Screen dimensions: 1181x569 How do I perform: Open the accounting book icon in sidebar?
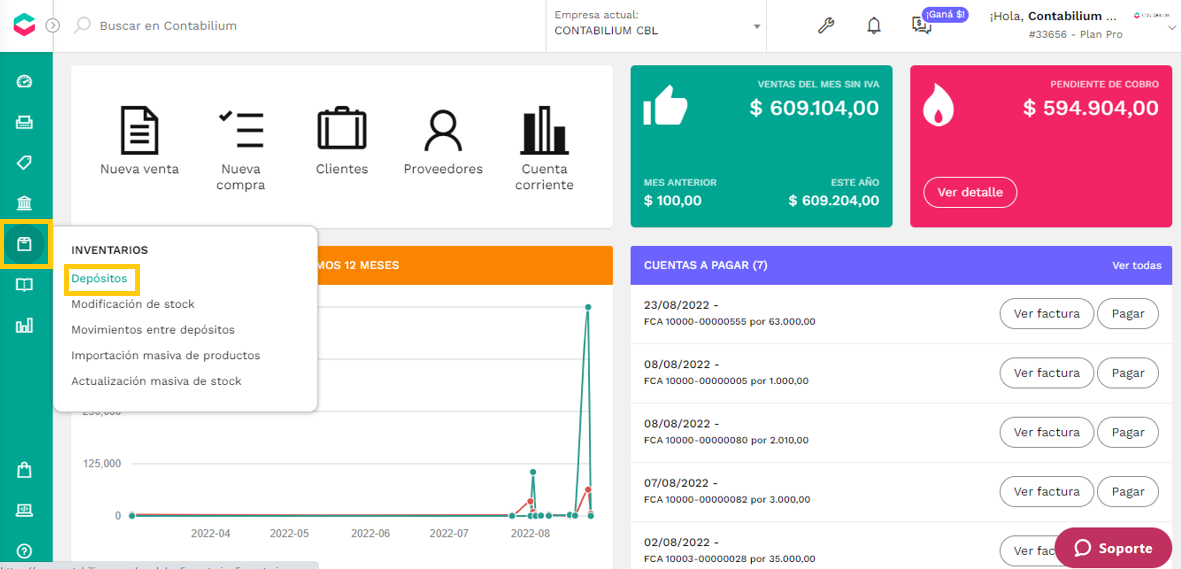tap(25, 285)
